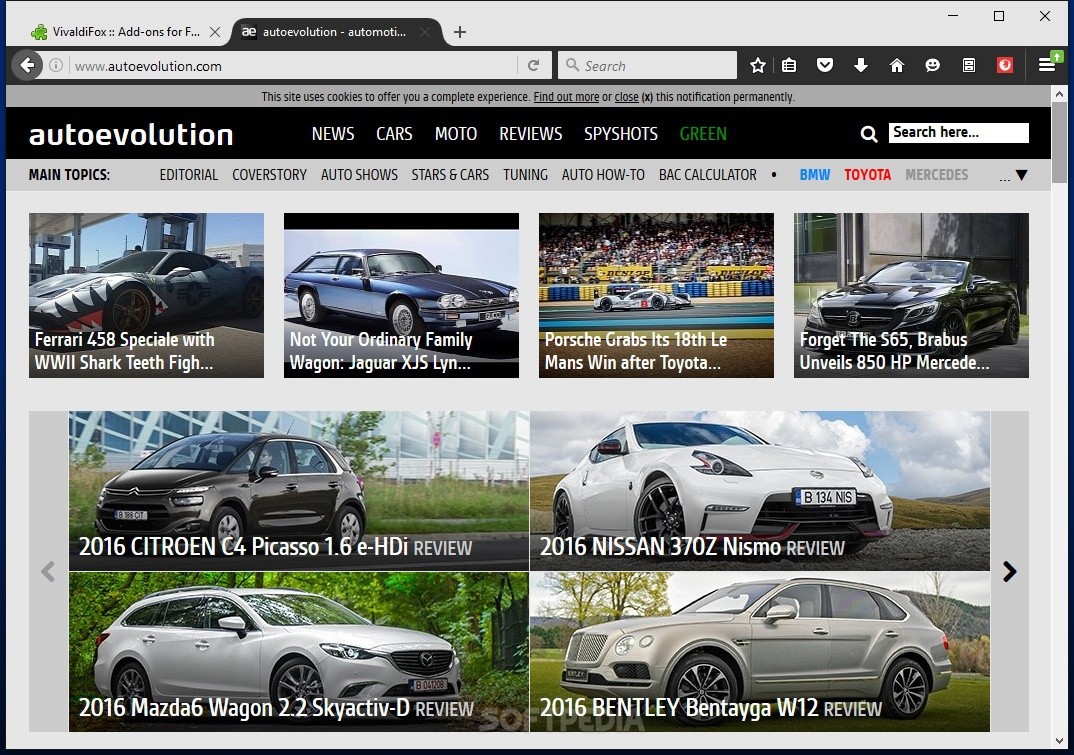This screenshot has width=1074, height=755.
Task: Open the Firefox hamburger menu
Action: [x=1048, y=64]
